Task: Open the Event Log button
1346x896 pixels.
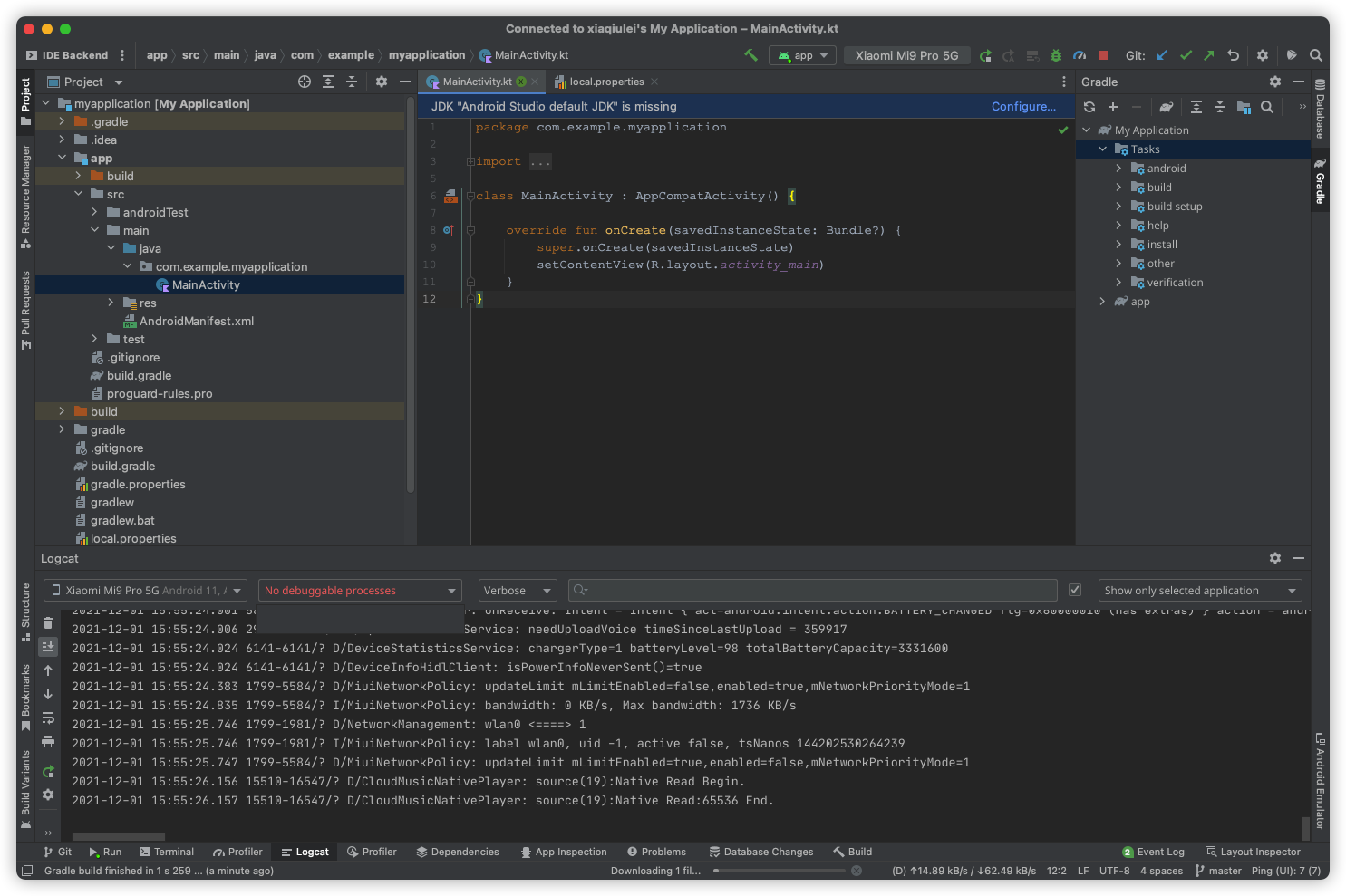Action: (1153, 852)
